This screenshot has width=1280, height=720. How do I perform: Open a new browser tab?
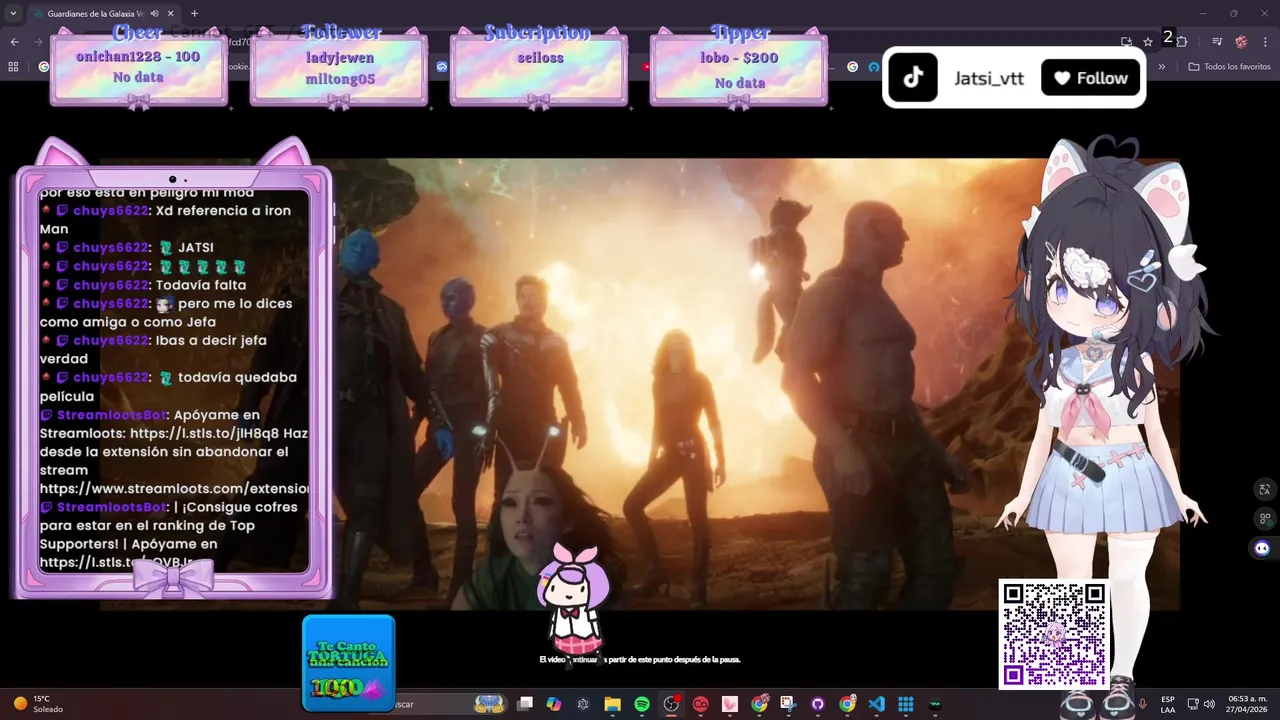pyautogui.click(x=194, y=14)
